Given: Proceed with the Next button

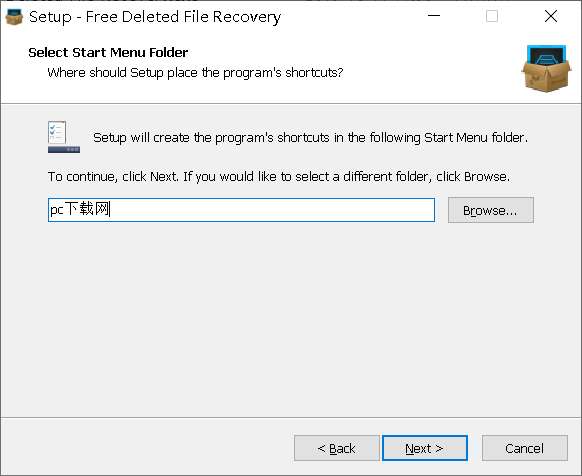Looking at the screenshot, I should pyautogui.click(x=425, y=448).
